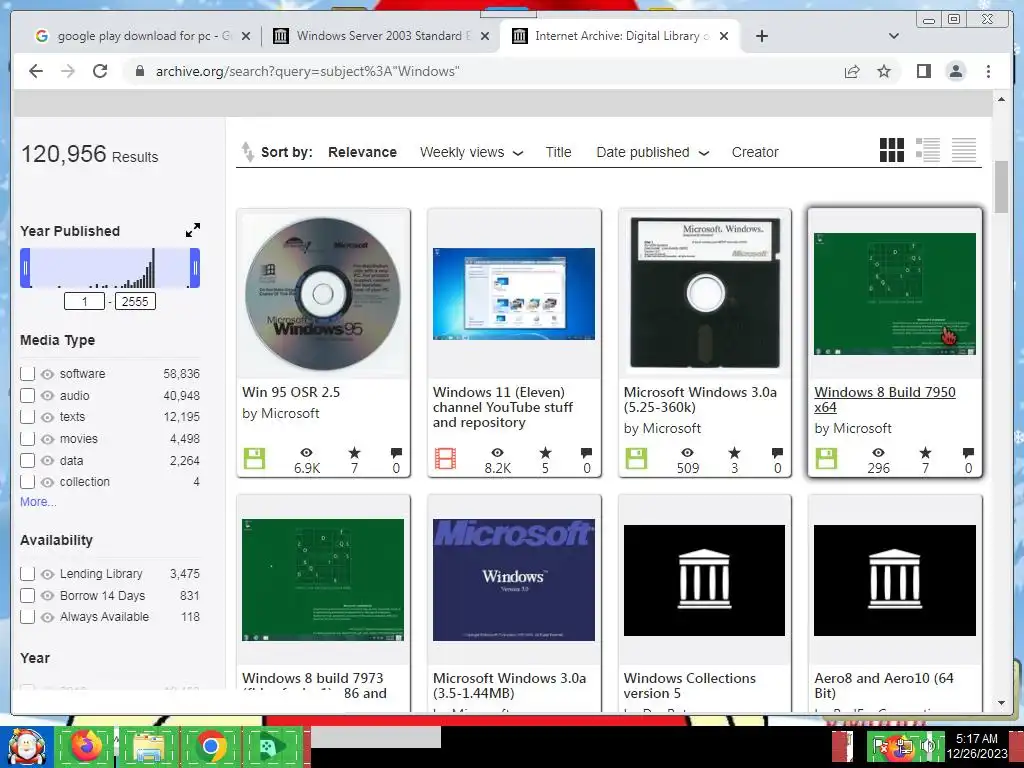Open Google Play Games taskbar icon
The height and width of the screenshot is (768, 1024).
[x=273, y=746]
